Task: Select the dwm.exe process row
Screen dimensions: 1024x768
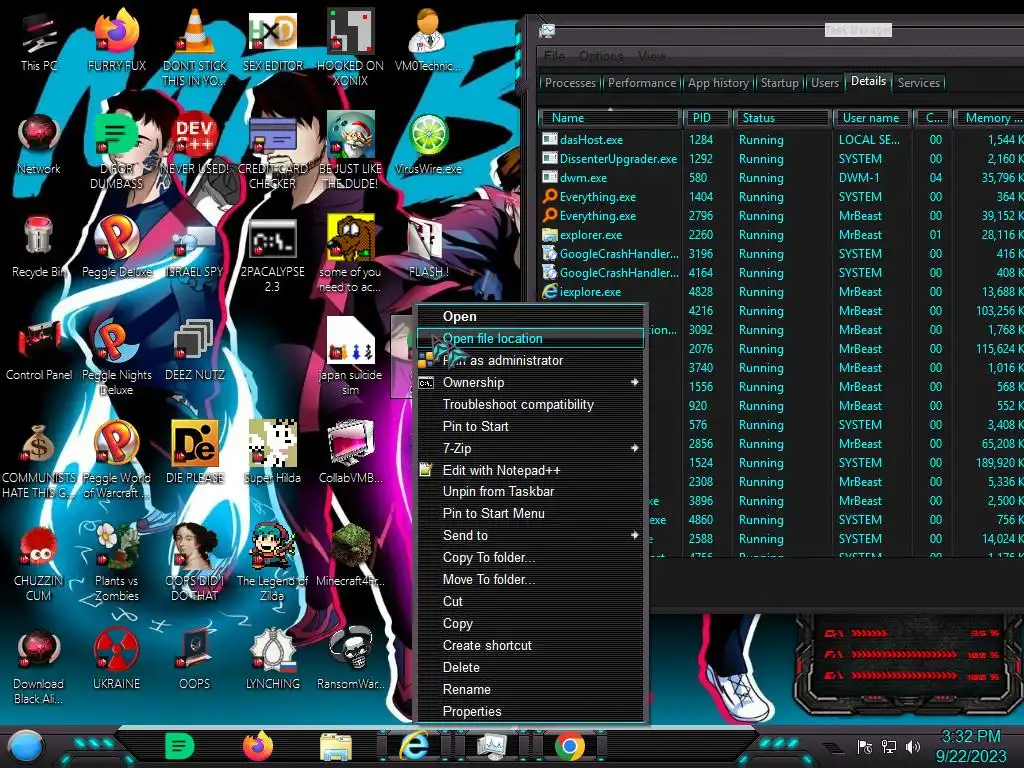Action: click(780, 178)
